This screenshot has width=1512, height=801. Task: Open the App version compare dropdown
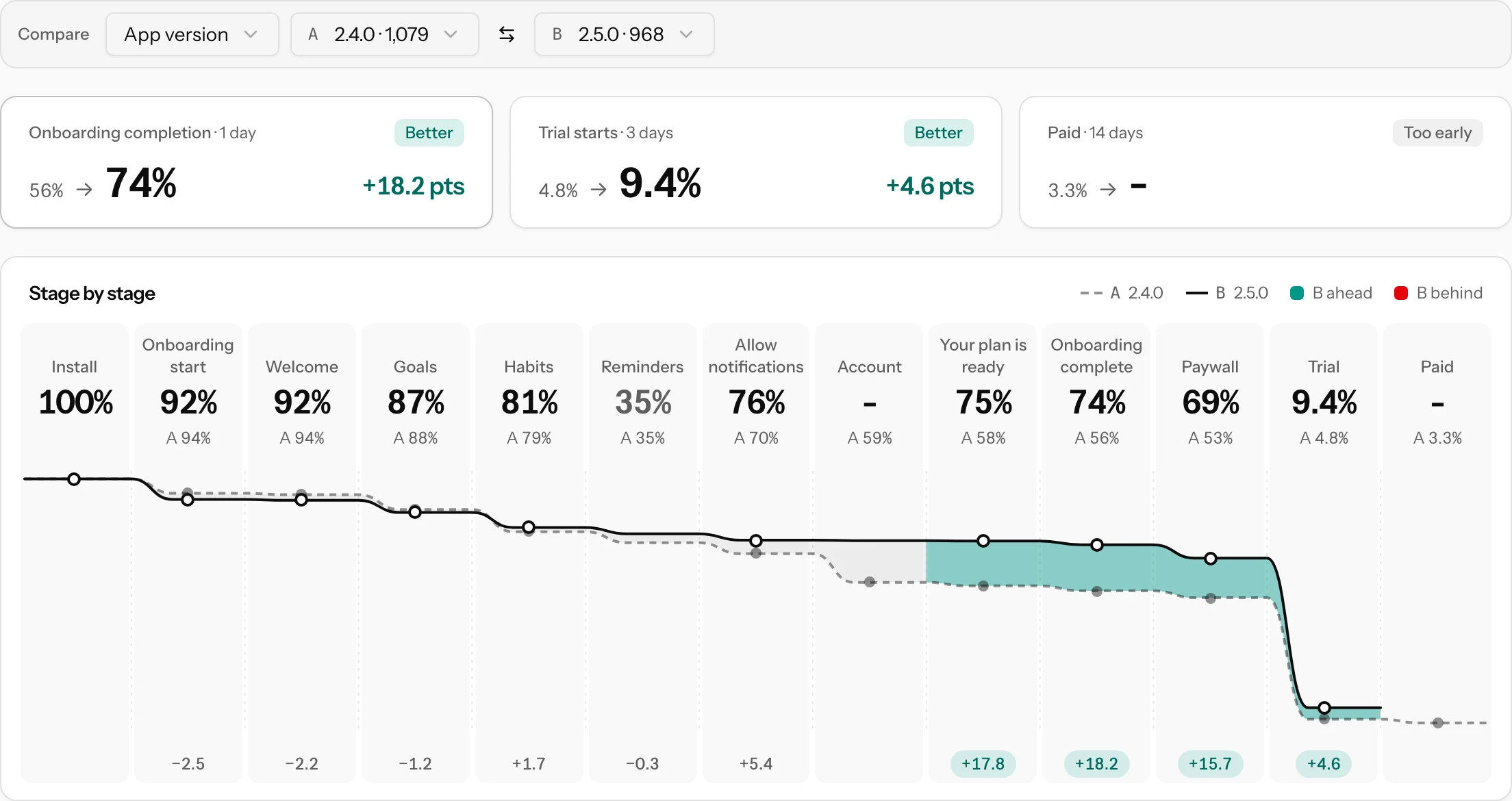(x=192, y=34)
